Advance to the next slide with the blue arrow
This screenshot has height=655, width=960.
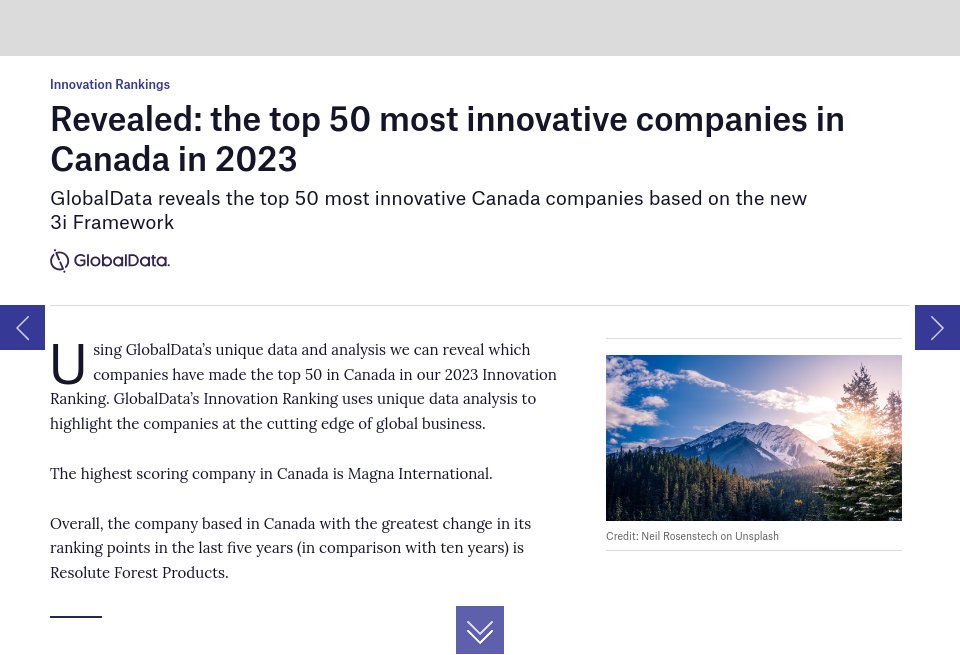tap(937, 327)
